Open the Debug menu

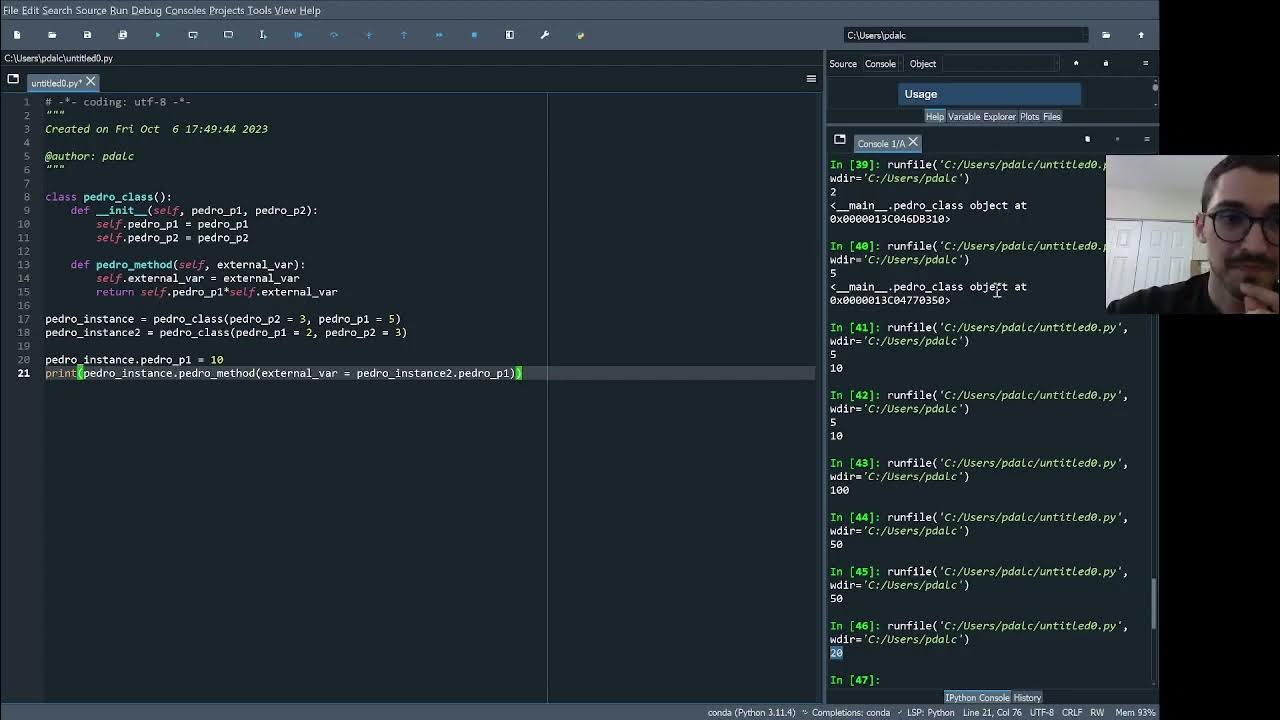pos(146,10)
